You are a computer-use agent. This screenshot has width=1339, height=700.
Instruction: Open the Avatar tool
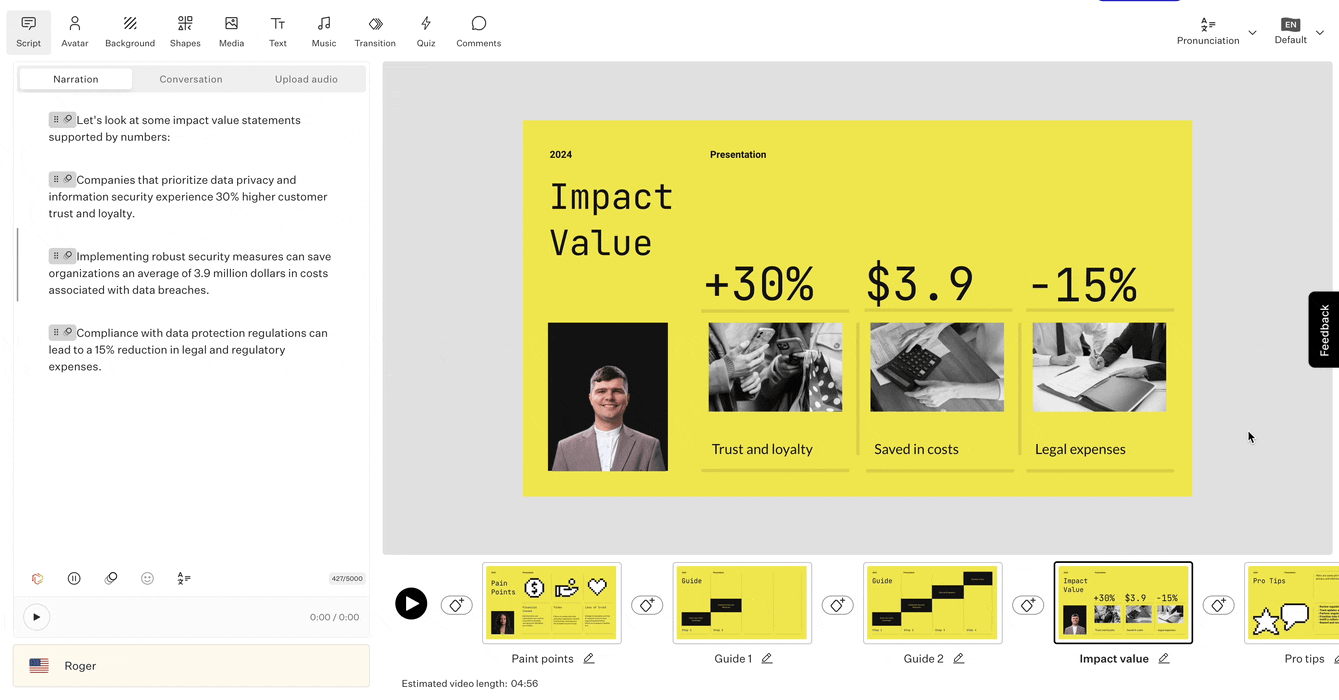pos(74,31)
